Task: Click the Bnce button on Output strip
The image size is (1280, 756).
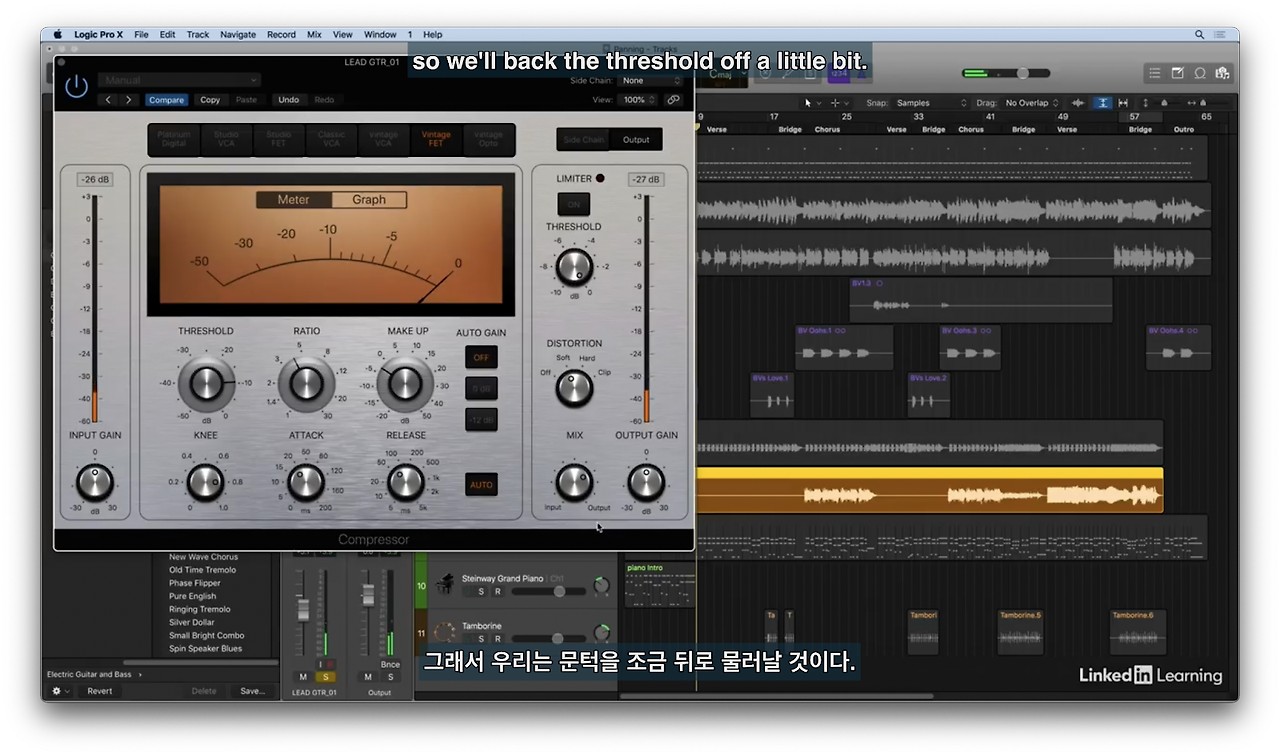Action: coord(390,664)
